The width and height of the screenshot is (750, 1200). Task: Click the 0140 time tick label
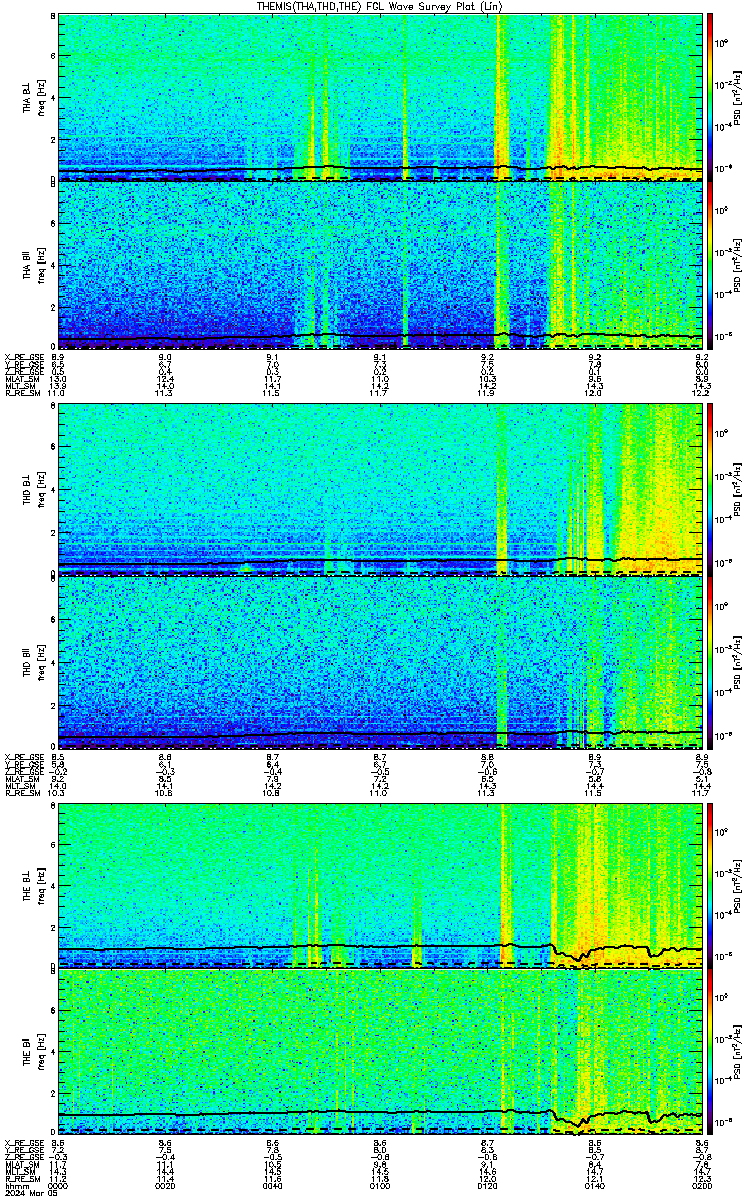coord(594,1186)
